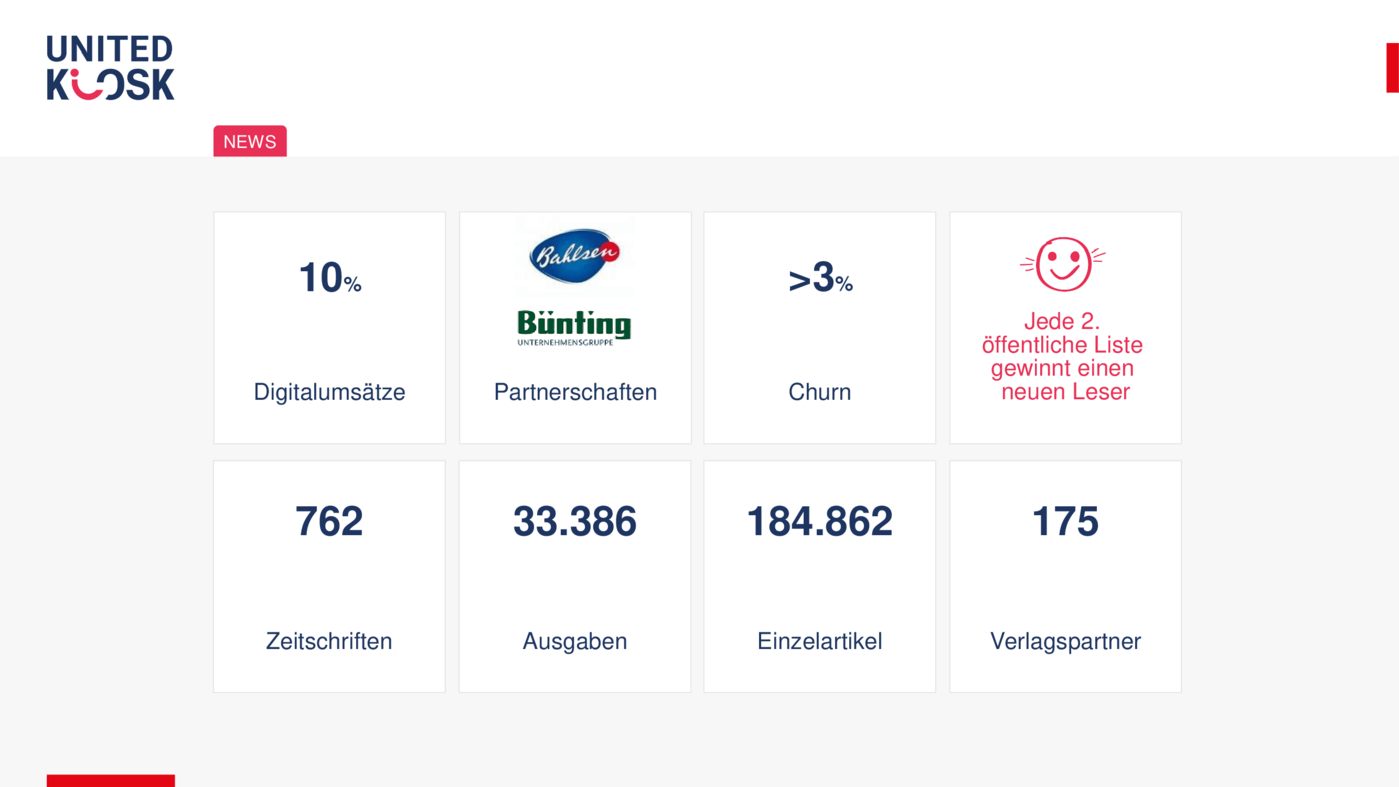Click the Bahlsen logo

(575, 255)
